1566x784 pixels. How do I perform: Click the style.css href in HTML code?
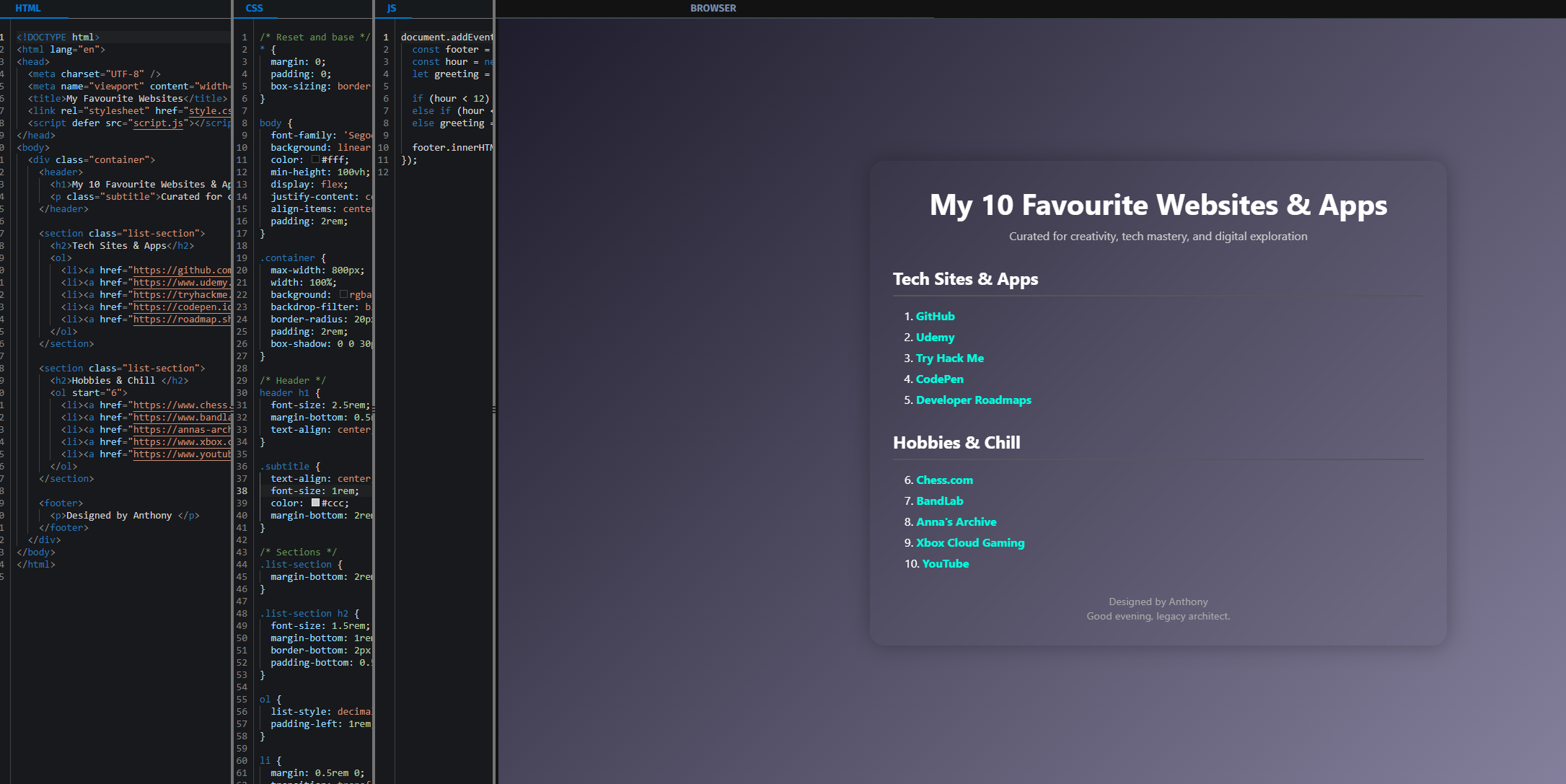pyautogui.click(x=208, y=110)
